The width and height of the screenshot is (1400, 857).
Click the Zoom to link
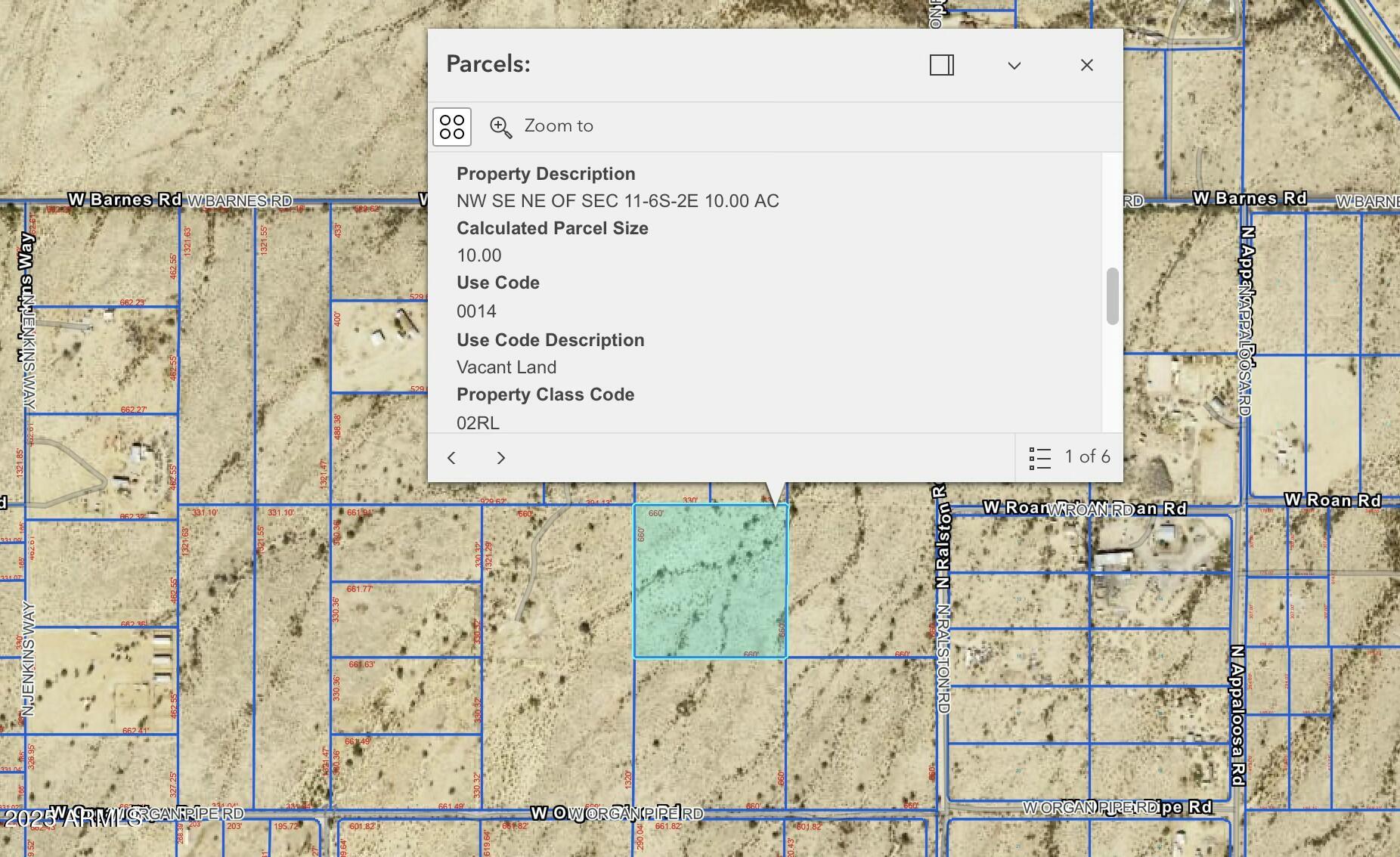(559, 125)
